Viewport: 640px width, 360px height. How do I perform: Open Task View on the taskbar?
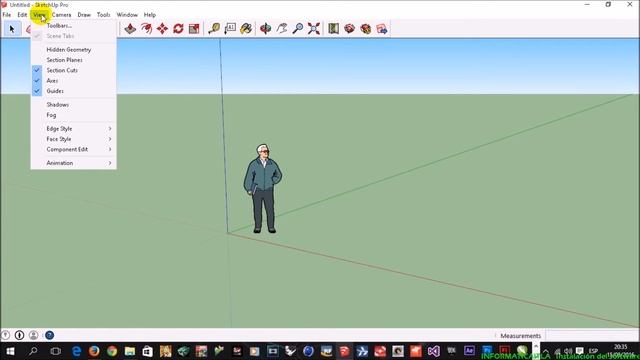pyautogui.click(x=56, y=351)
